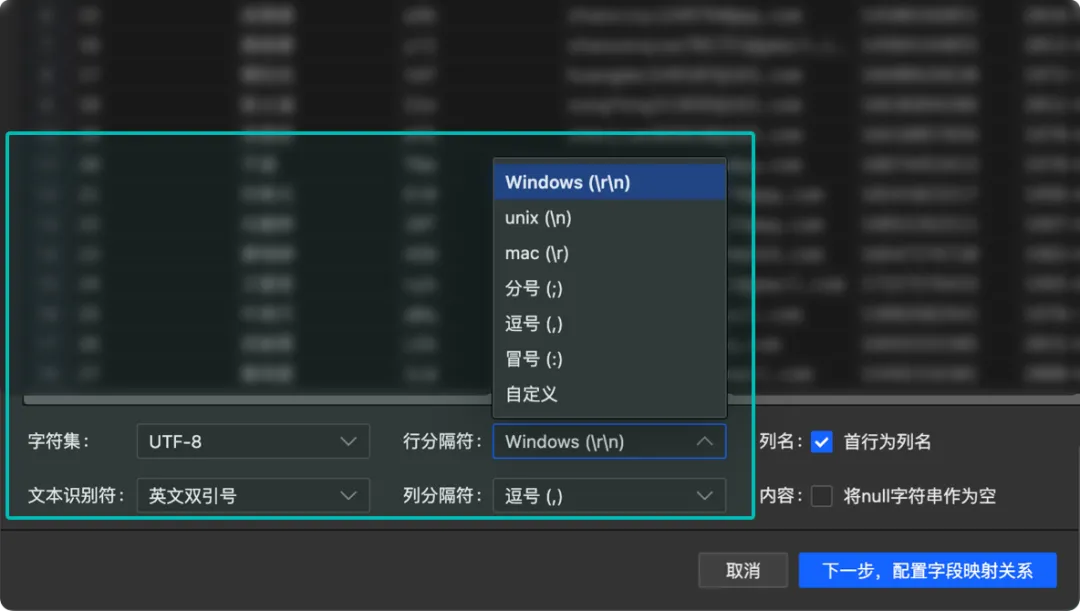
Task: Pick the 自定义 custom separator option
Action: click(x=528, y=394)
